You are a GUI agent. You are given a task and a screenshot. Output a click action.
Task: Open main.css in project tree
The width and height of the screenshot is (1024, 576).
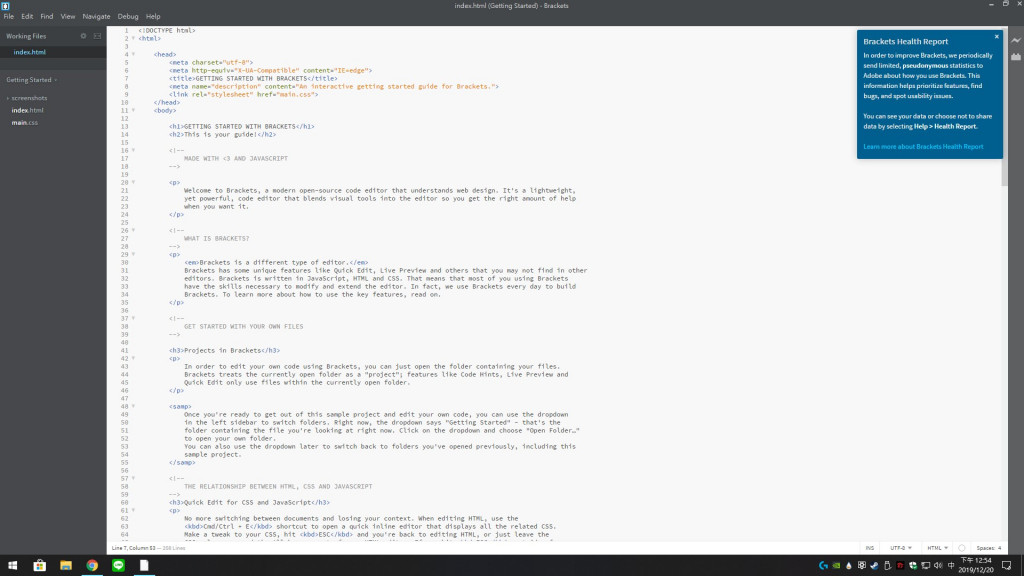click(25, 123)
